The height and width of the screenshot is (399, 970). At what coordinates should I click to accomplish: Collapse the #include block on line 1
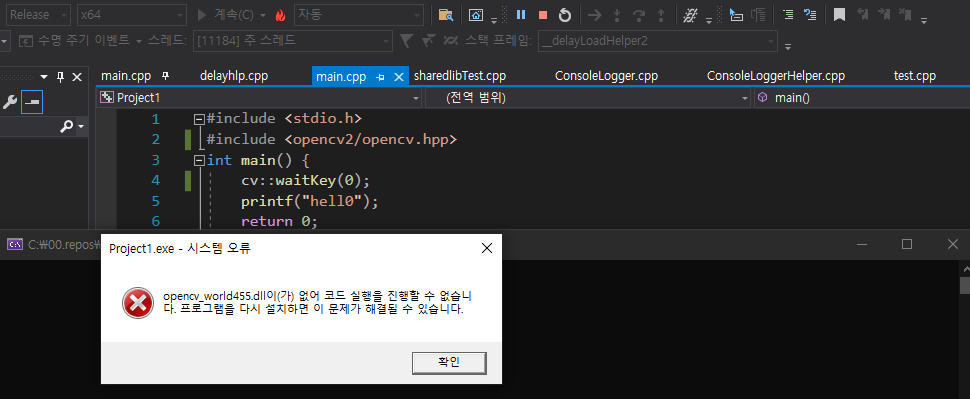pyautogui.click(x=199, y=119)
